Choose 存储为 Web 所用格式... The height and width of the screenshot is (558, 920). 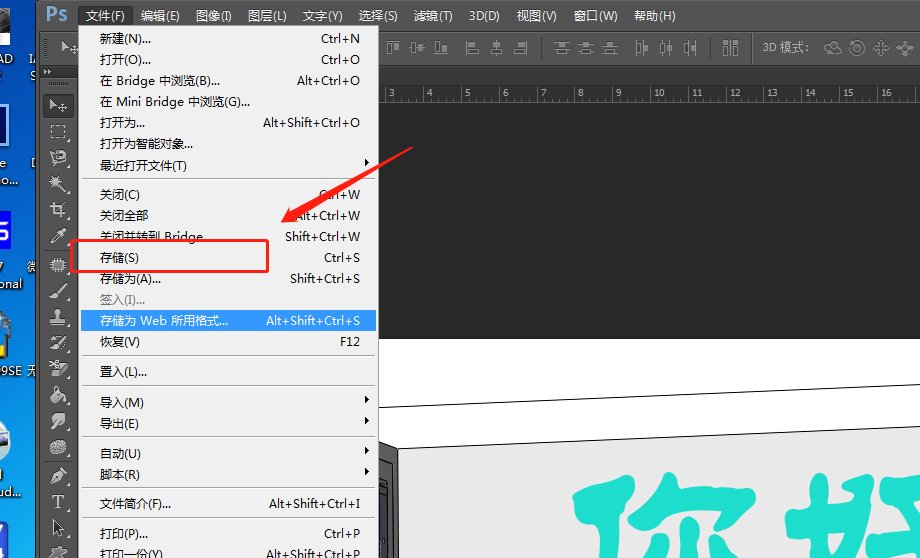(228, 320)
